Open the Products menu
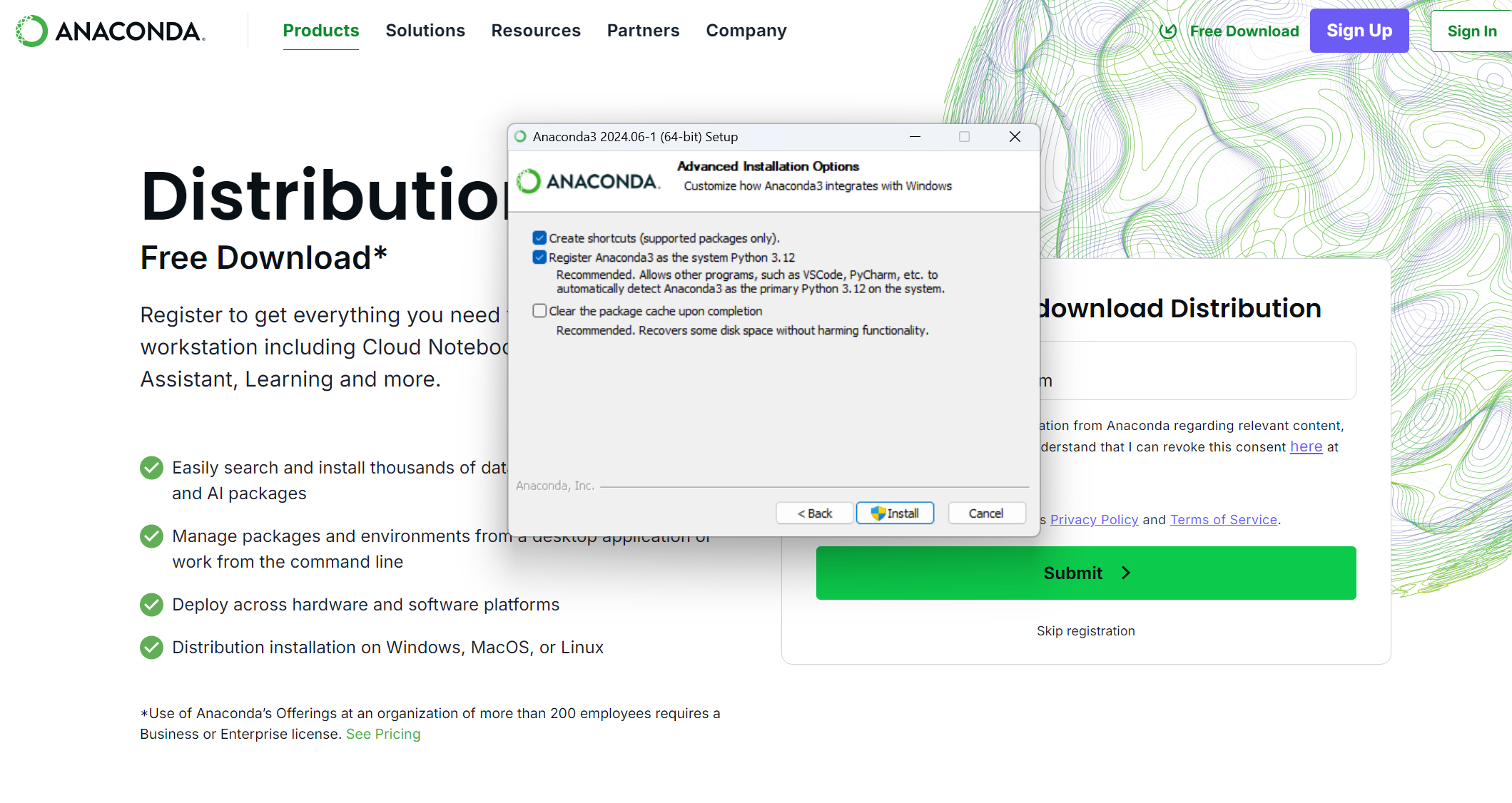Image resolution: width=1512 pixels, height=803 pixels. tap(321, 31)
